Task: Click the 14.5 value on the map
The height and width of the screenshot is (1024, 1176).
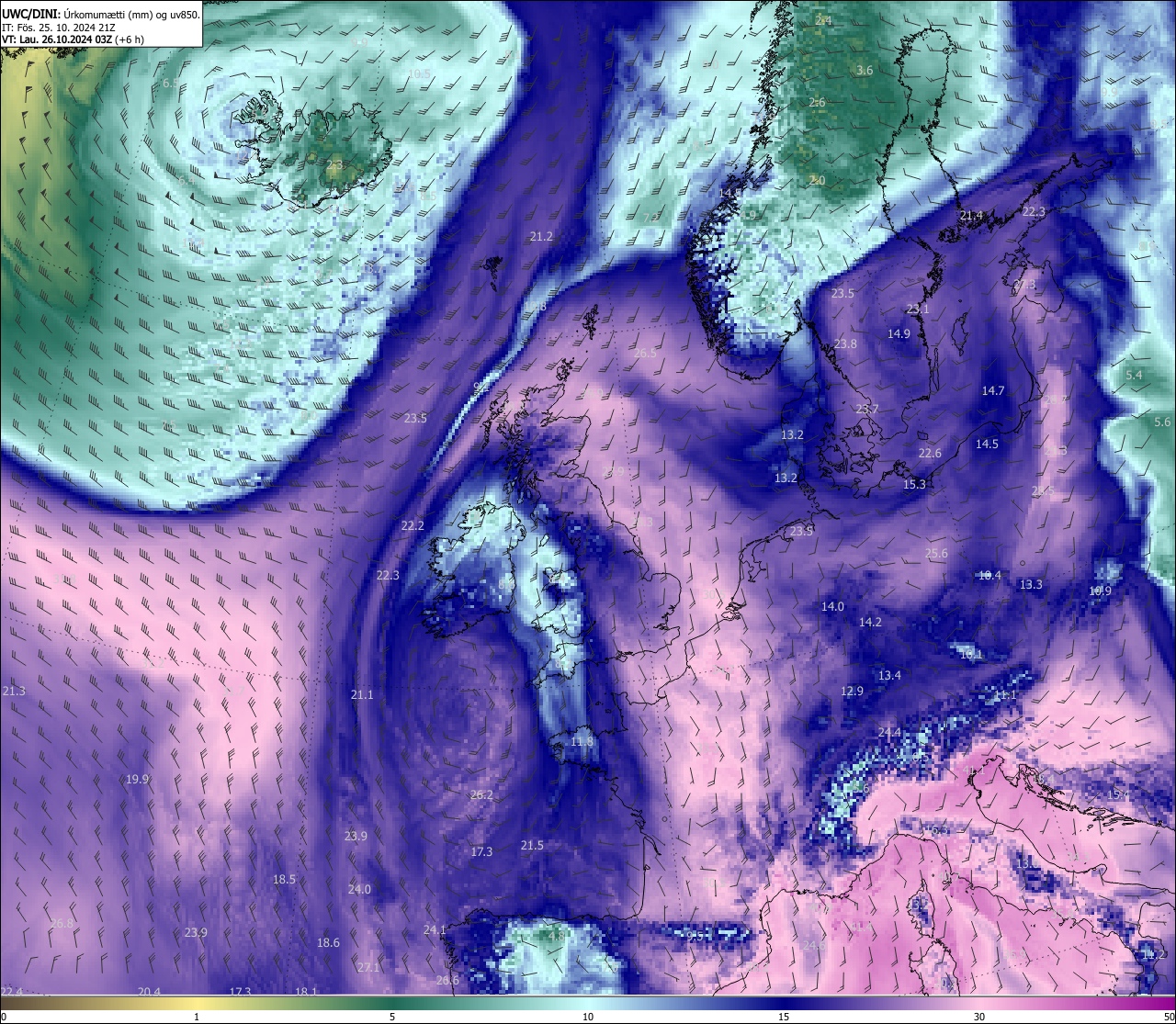Action: [987, 444]
